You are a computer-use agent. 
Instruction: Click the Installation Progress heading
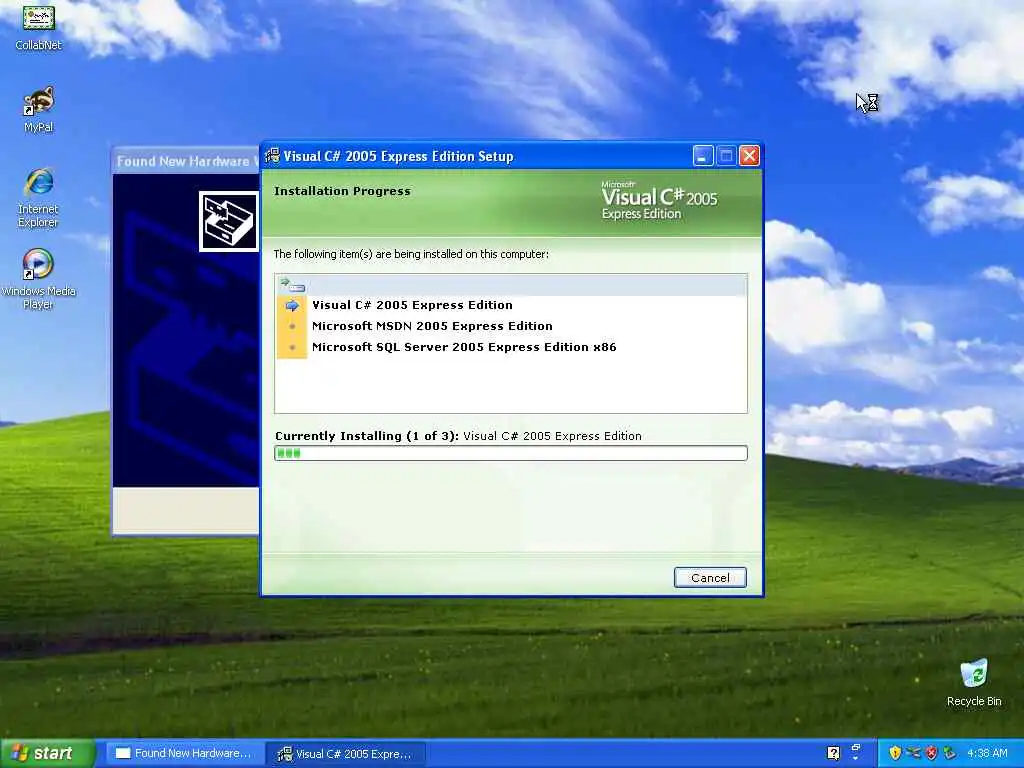pyautogui.click(x=342, y=191)
